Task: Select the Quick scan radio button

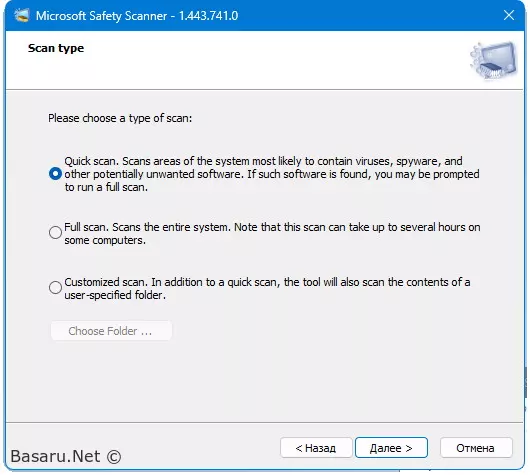Action: pyautogui.click(x=55, y=174)
